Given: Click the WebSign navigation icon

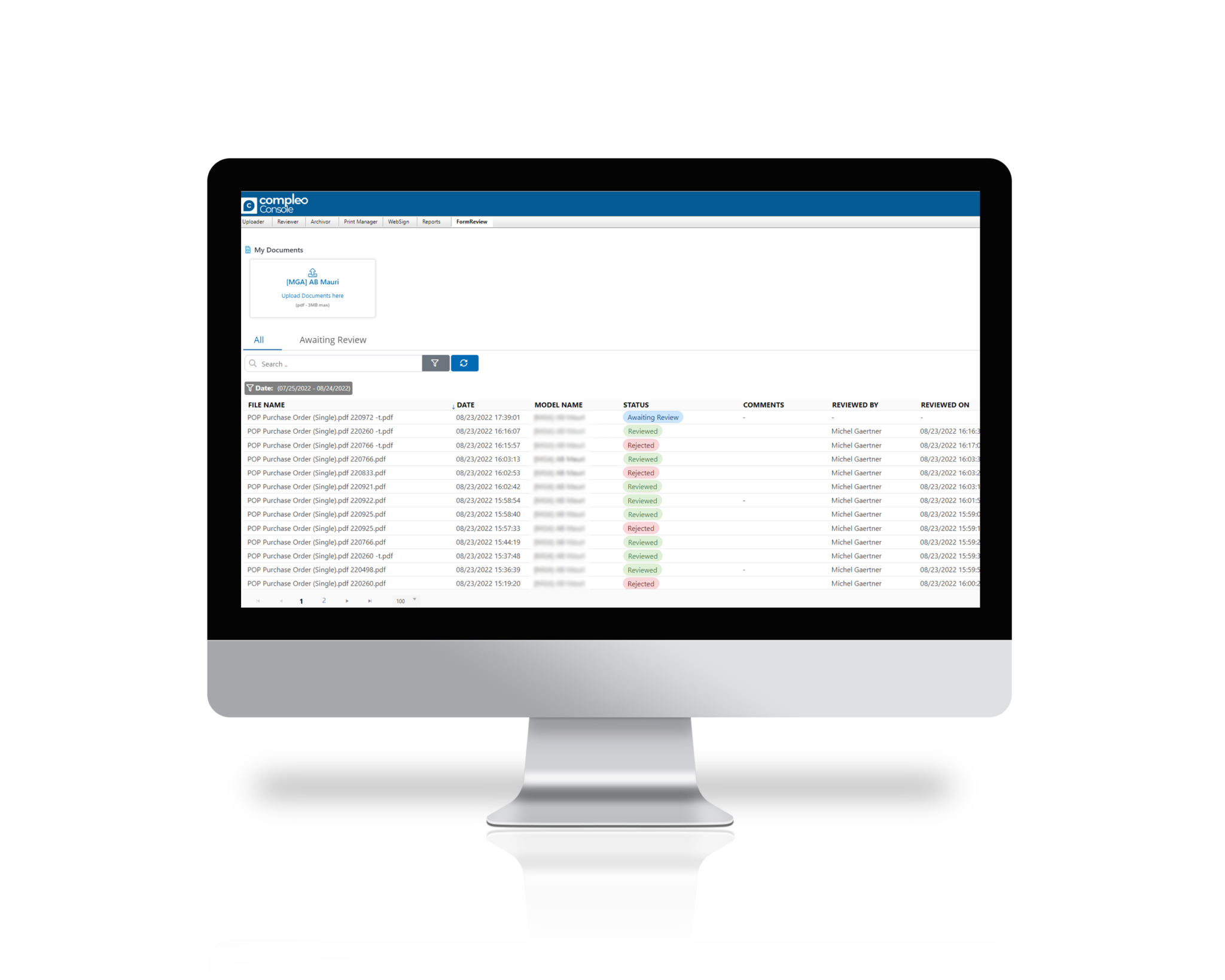Looking at the screenshot, I should (399, 222).
